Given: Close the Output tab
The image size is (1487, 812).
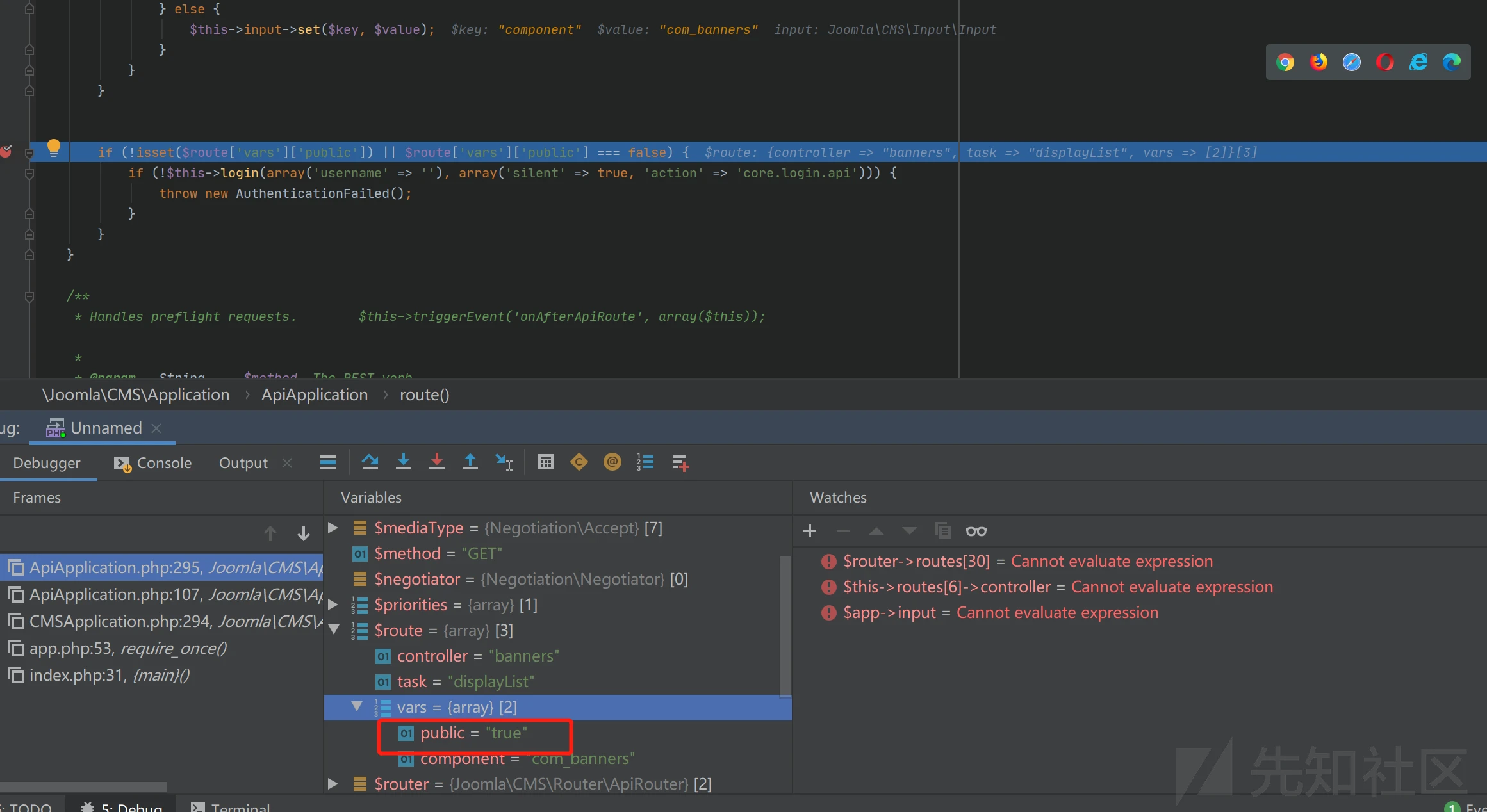Looking at the screenshot, I should point(287,463).
